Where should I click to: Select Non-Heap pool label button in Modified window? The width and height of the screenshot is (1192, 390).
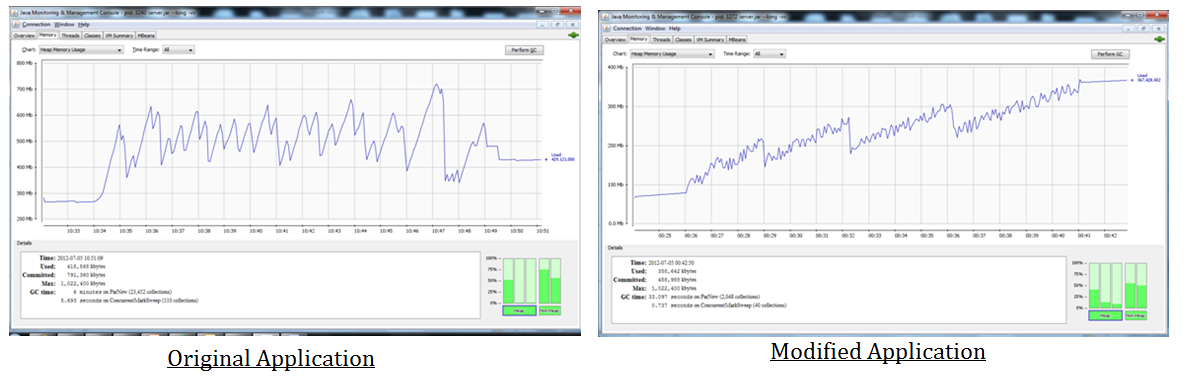1137,315
